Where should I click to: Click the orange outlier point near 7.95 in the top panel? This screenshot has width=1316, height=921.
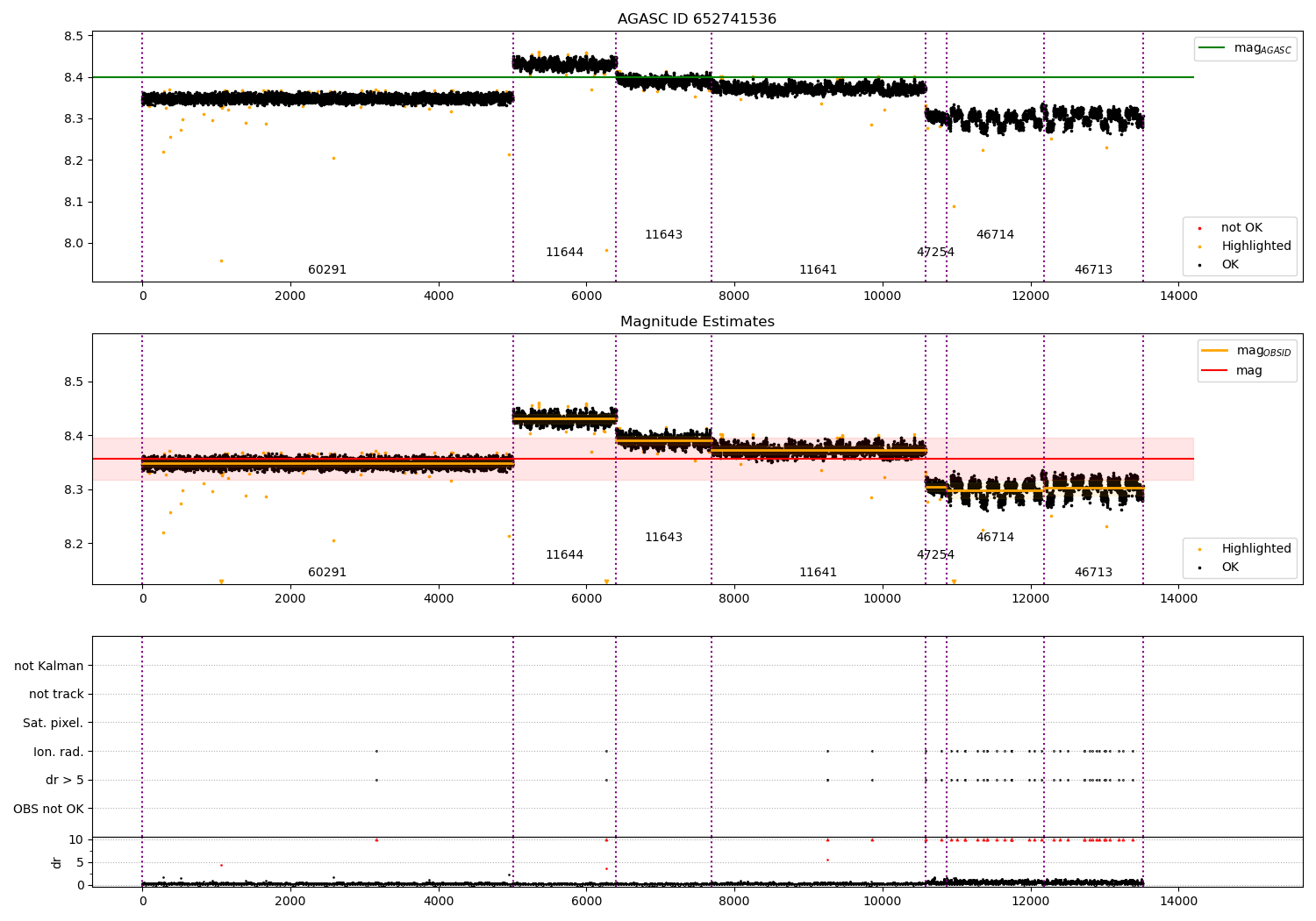(x=221, y=261)
